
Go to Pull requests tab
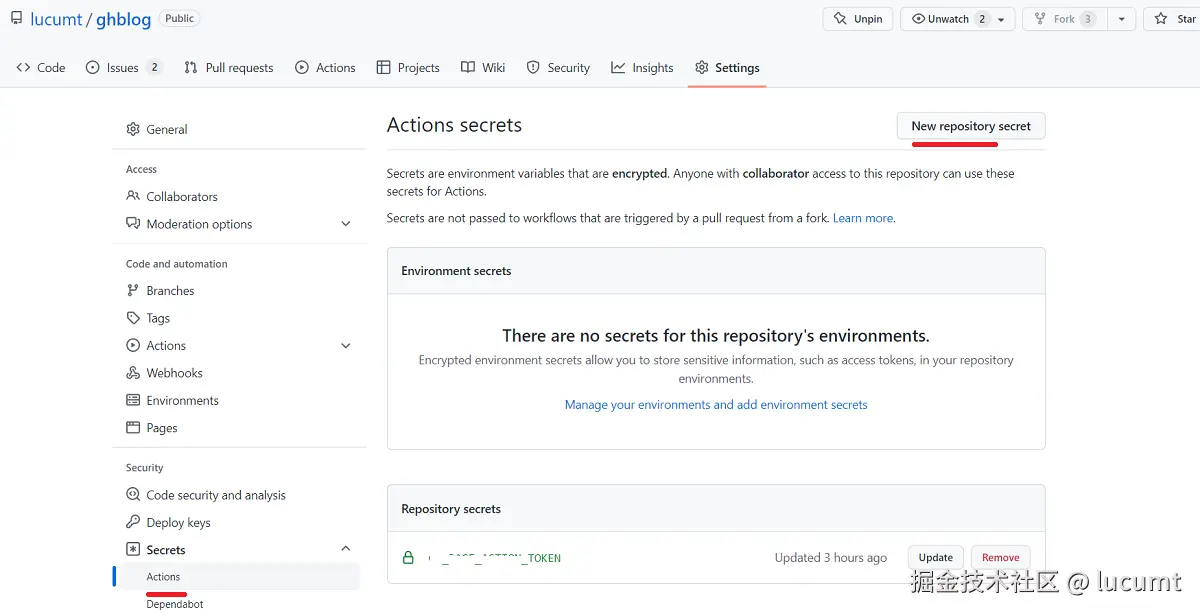229,68
